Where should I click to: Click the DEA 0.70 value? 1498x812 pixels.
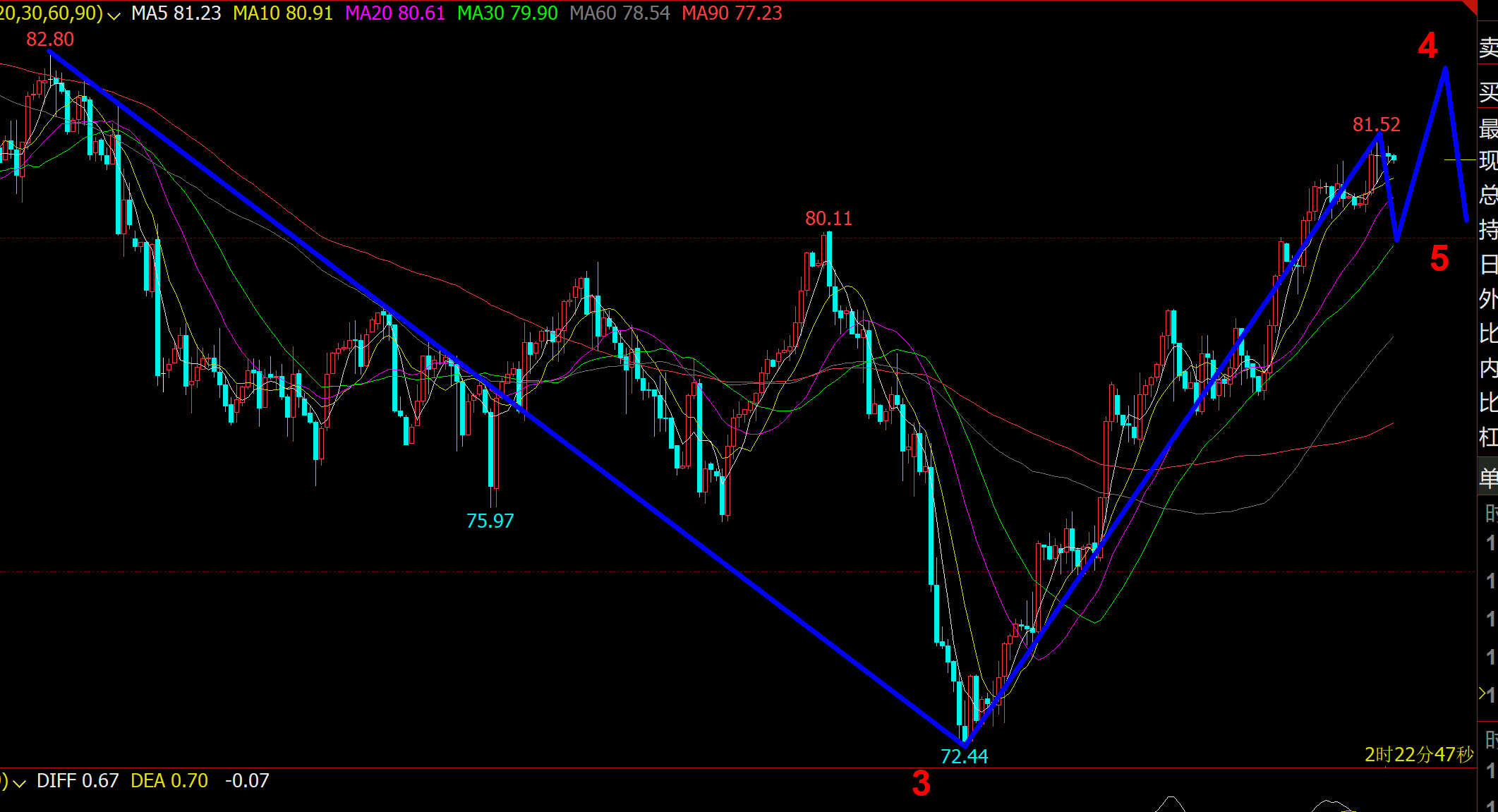click(x=169, y=781)
